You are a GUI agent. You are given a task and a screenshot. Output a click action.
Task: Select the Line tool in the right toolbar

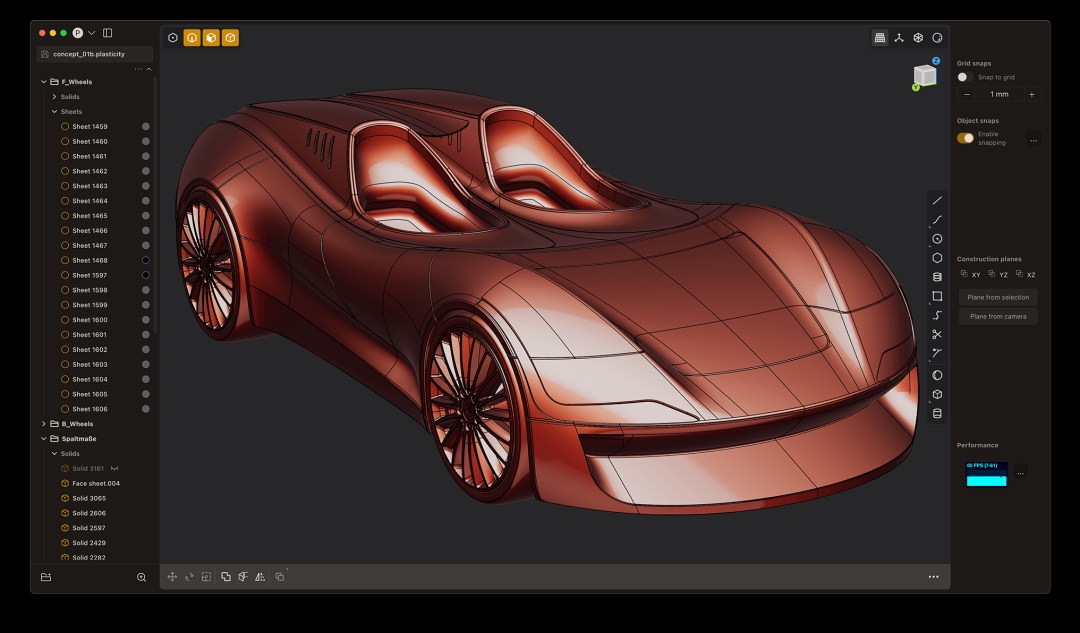[x=937, y=200]
